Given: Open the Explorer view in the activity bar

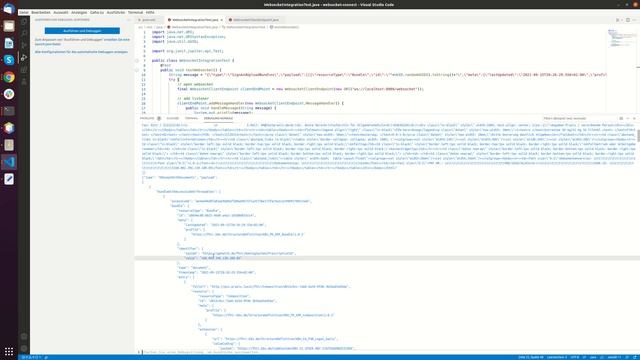Looking at the screenshot, I should 24,21.
